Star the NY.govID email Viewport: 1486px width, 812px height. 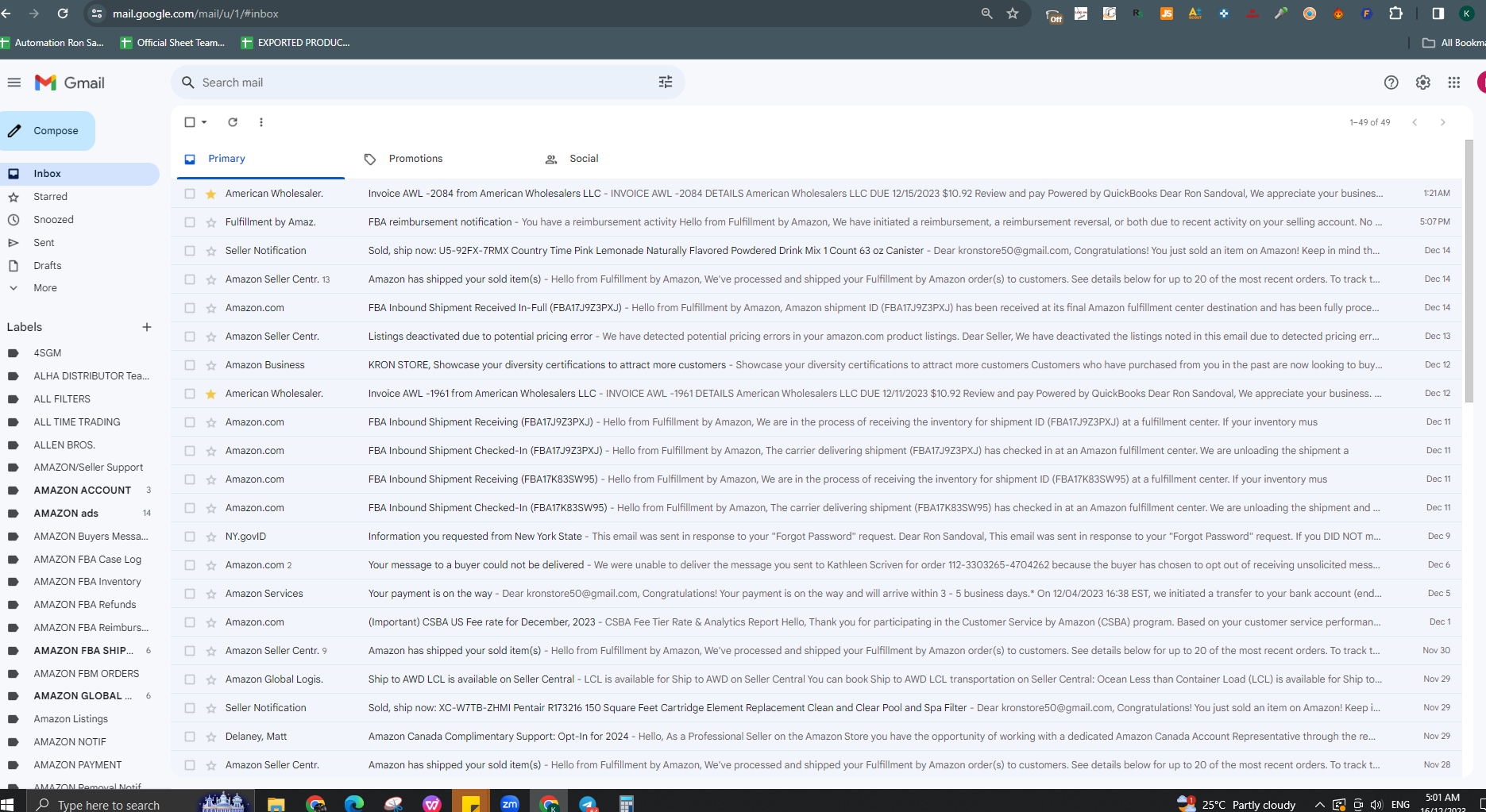(x=210, y=537)
